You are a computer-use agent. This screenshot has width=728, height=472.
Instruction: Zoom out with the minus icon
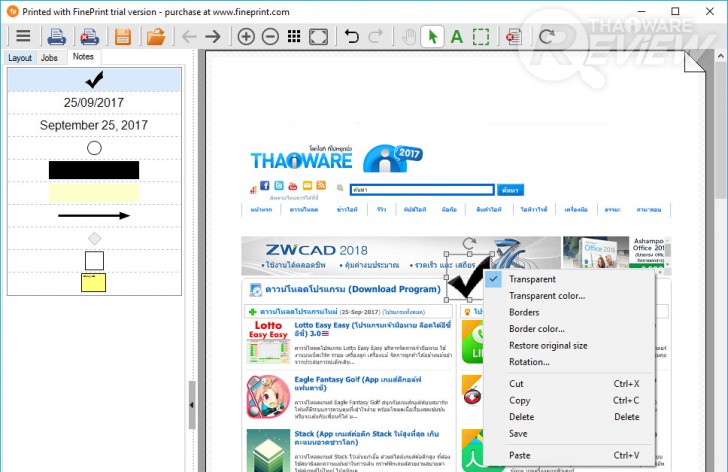(270, 36)
